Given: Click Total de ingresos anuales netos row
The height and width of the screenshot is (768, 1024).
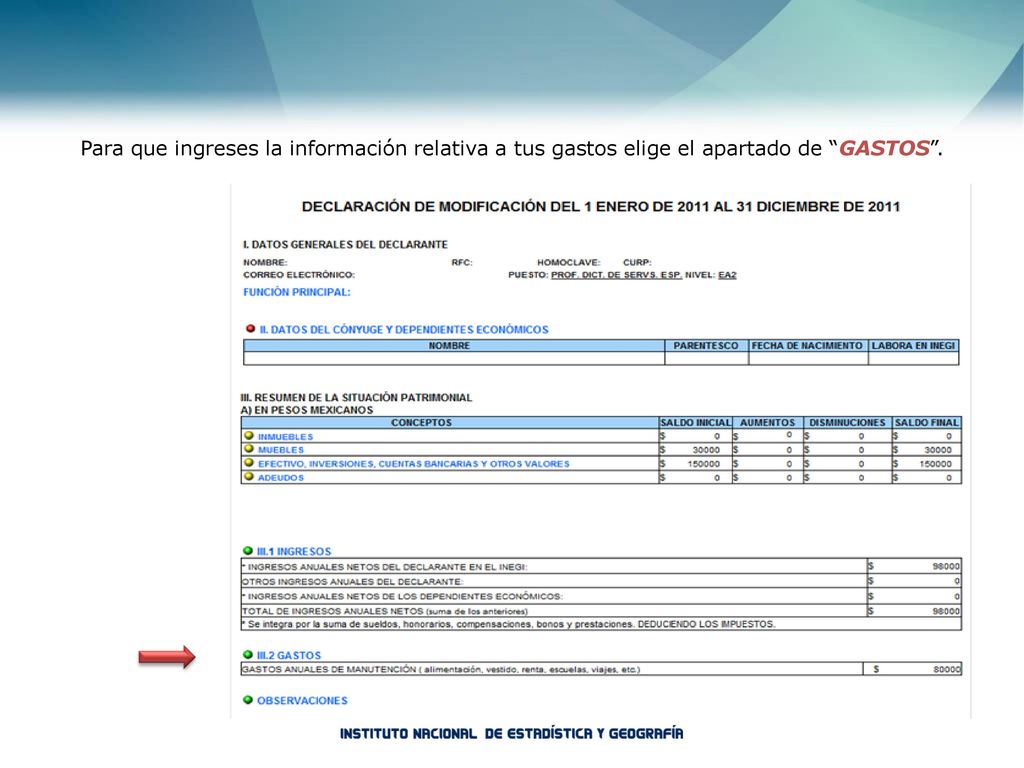Looking at the screenshot, I should [x=601, y=611].
